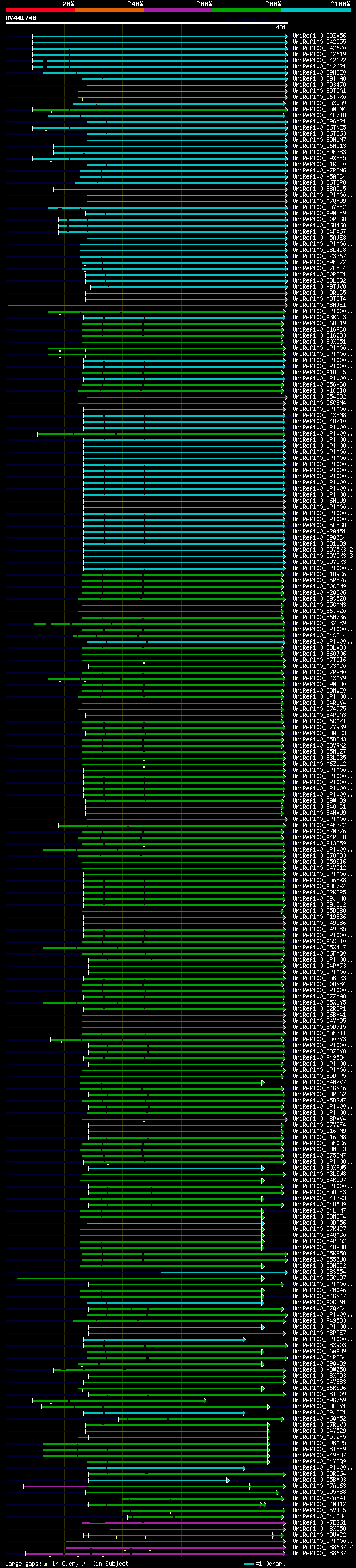The width and height of the screenshot is (356, 1568).
Task: Select hit label UniRef100_O23367
Action: [319, 256]
